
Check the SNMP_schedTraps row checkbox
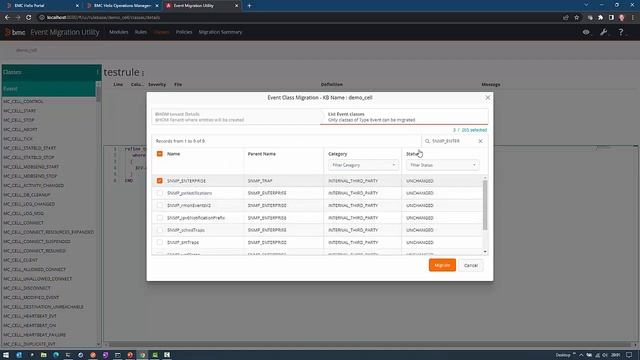(x=160, y=230)
